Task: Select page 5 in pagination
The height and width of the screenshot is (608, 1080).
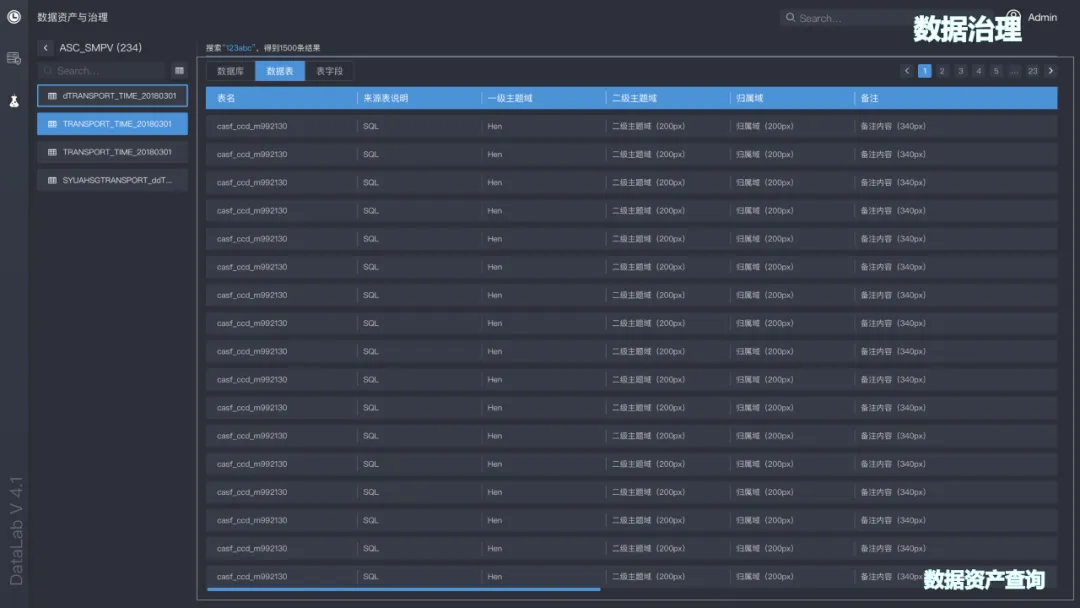Action: [996, 71]
